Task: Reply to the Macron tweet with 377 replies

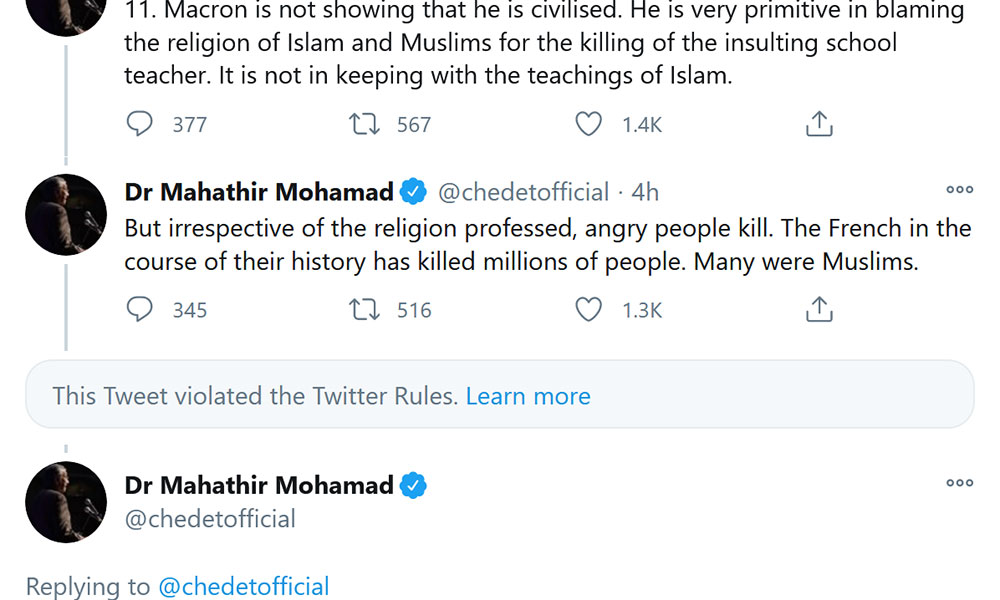Action: tap(140, 124)
